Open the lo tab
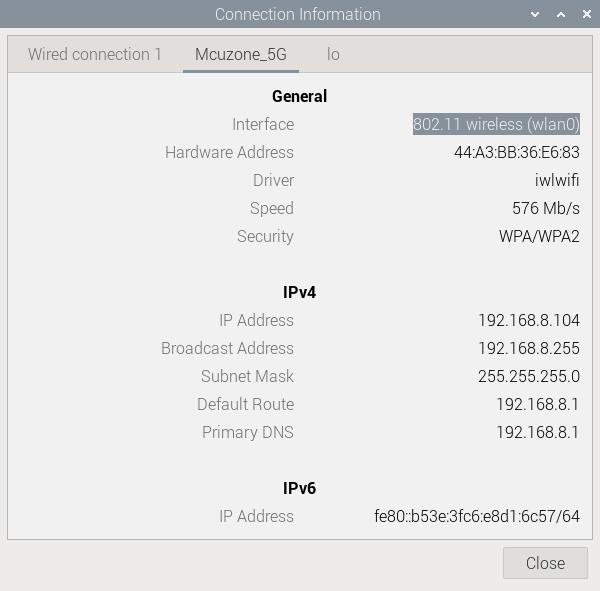 333,55
